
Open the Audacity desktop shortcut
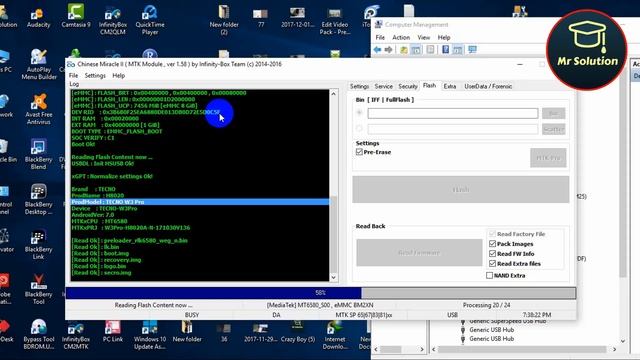coord(38,18)
